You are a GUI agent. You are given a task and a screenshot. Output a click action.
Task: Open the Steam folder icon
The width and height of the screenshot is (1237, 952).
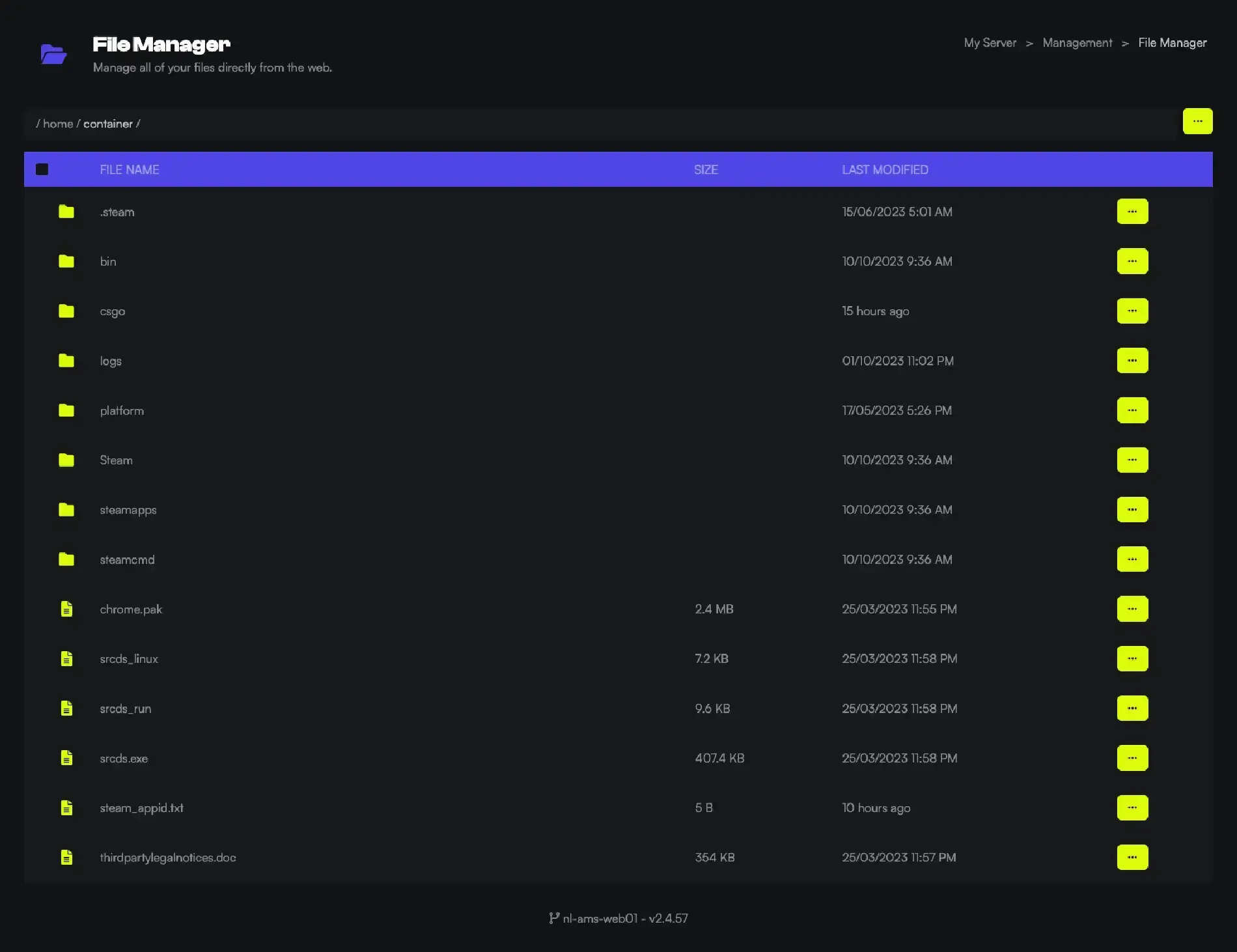(66, 460)
